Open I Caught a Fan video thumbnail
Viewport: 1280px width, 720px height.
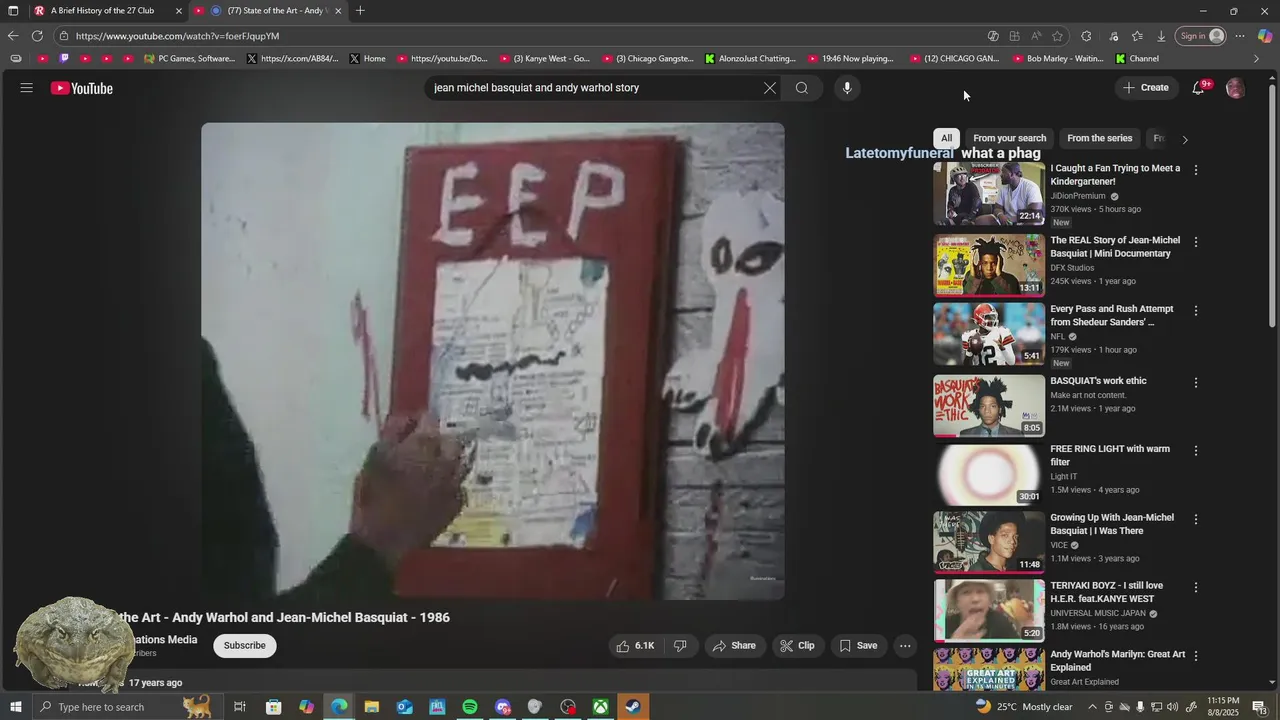coord(989,194)
